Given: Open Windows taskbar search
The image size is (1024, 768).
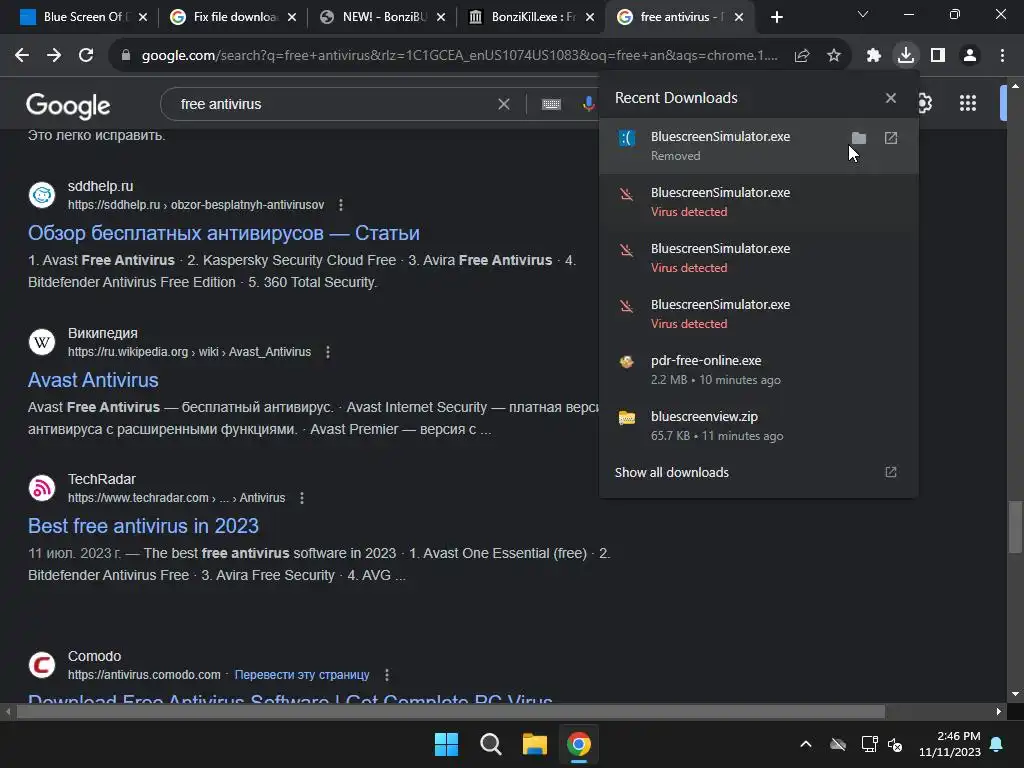Looking at the screenshot, I should click(x=490, y=744).
